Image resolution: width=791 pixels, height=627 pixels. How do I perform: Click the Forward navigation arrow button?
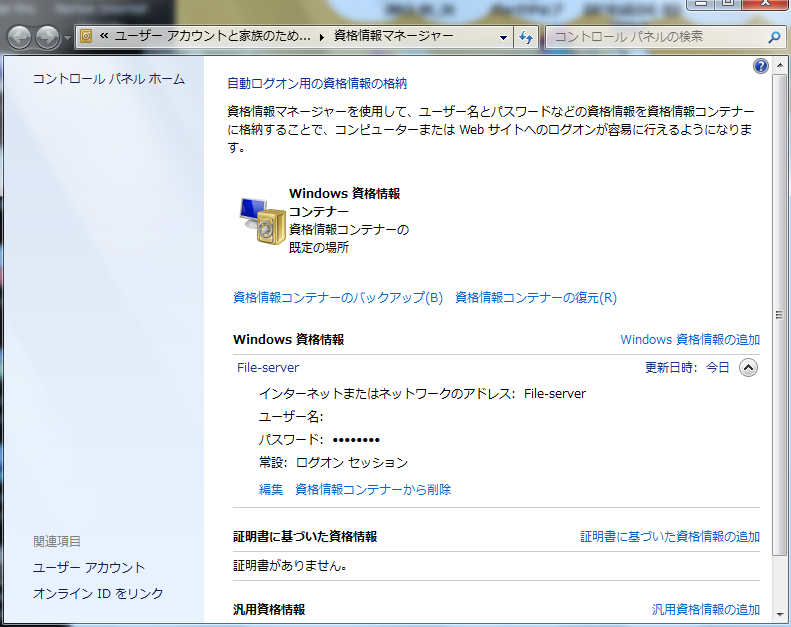pyautogui.click(x=47, y=37)
